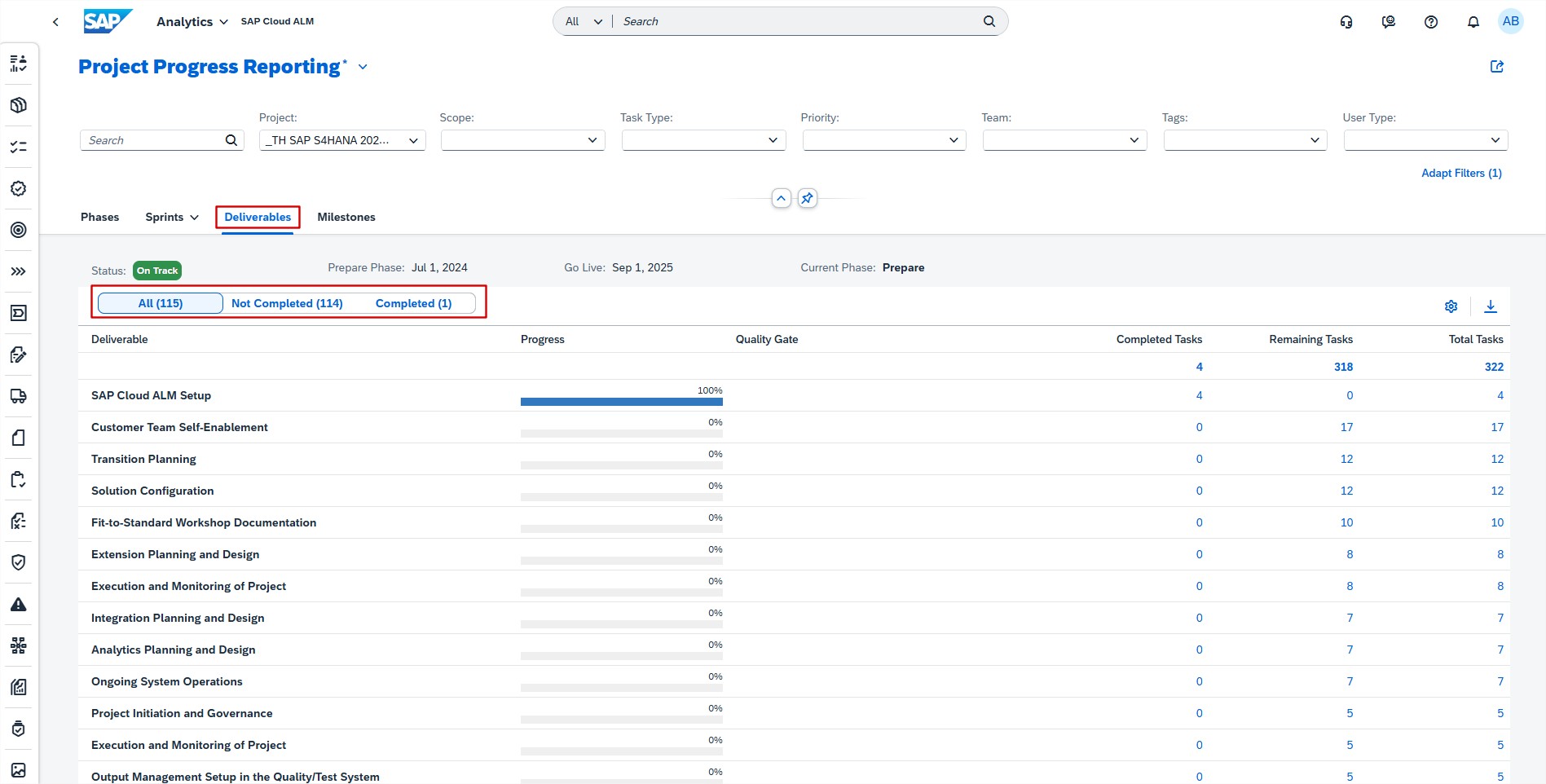This screenshot has width=1546, height=784.
Task: Click the Adapt Filters (1) link
Action: 1460,173
